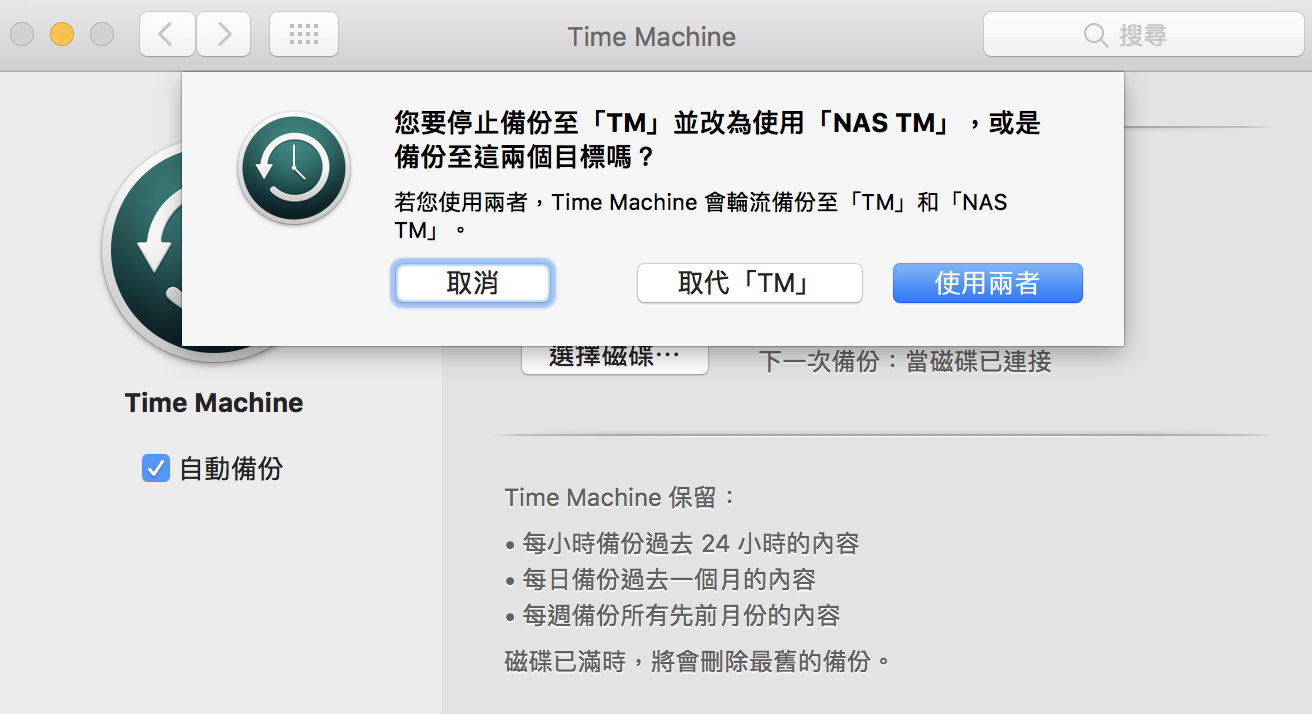
Task: Show all preferences with grid icon
Action: click(303, 35)
